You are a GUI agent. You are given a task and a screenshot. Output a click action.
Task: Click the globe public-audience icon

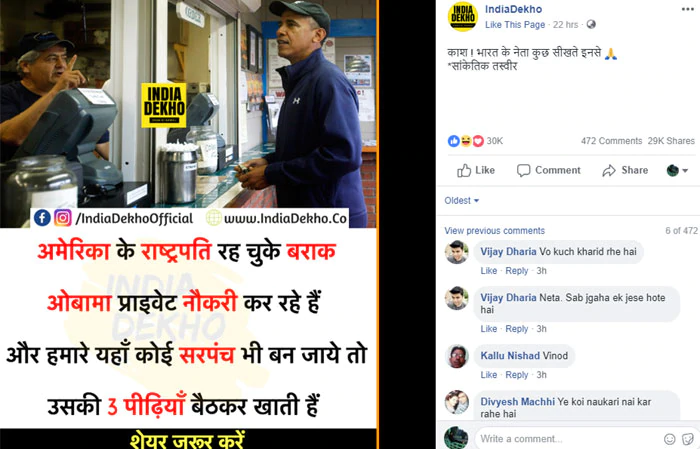591,25
